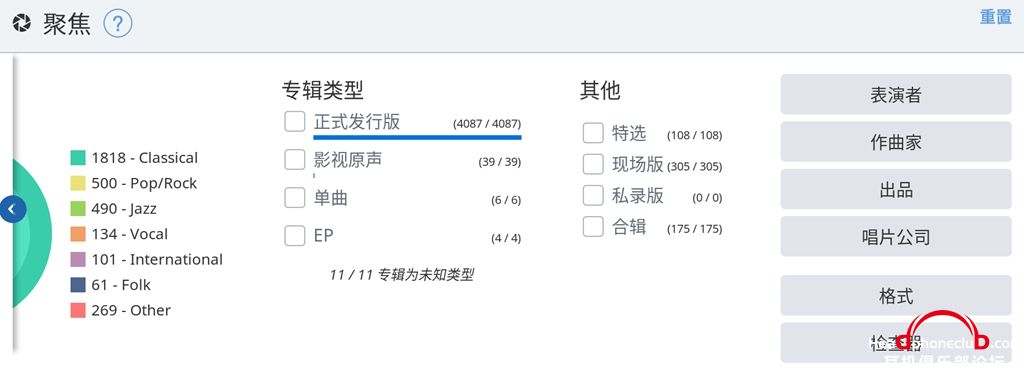Open the 作曲家 filter button

tap(895, 142)
